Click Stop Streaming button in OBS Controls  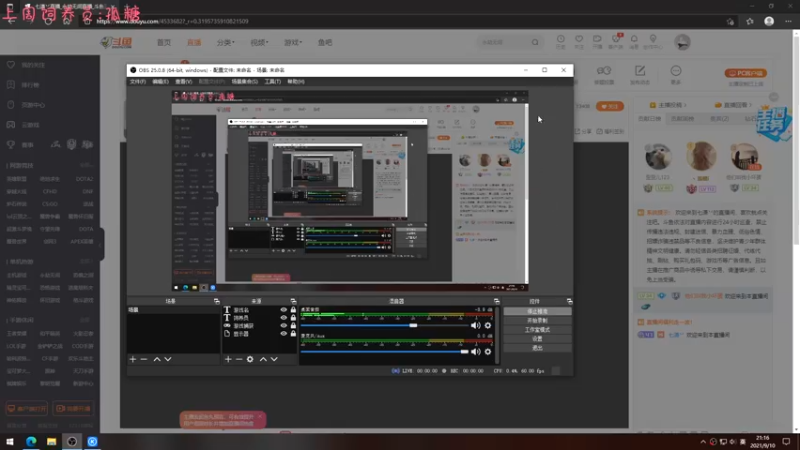(537, 311)
